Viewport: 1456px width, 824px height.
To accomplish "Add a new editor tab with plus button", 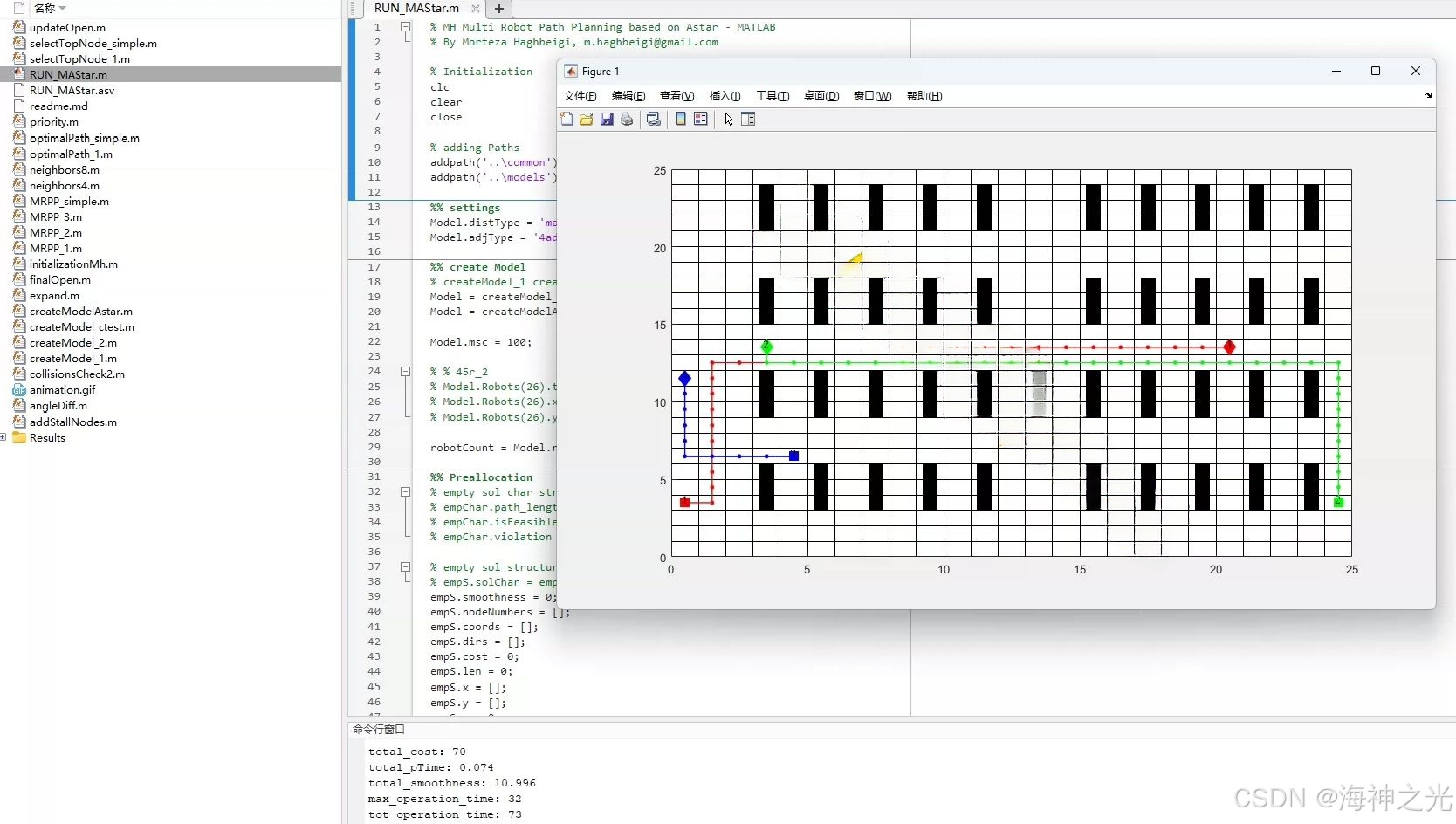I will pos(499,9).
